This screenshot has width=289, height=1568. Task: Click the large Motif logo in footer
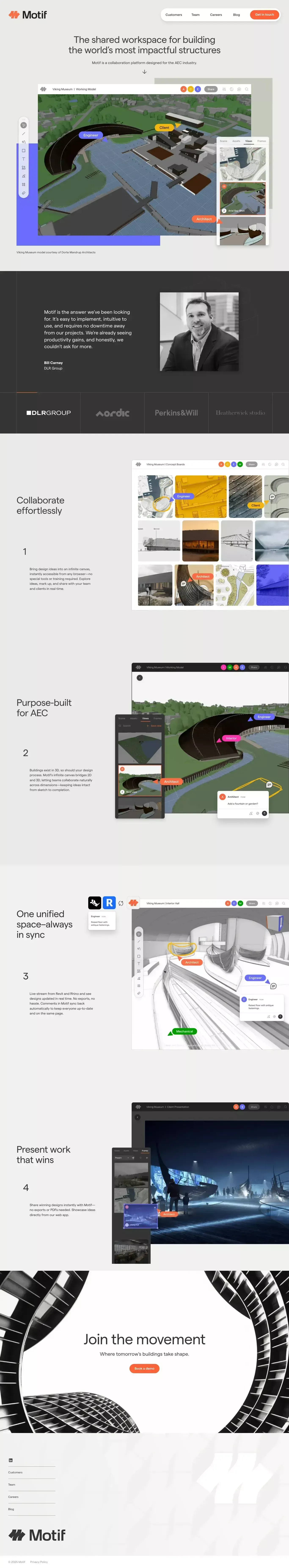pos(37,1535)
